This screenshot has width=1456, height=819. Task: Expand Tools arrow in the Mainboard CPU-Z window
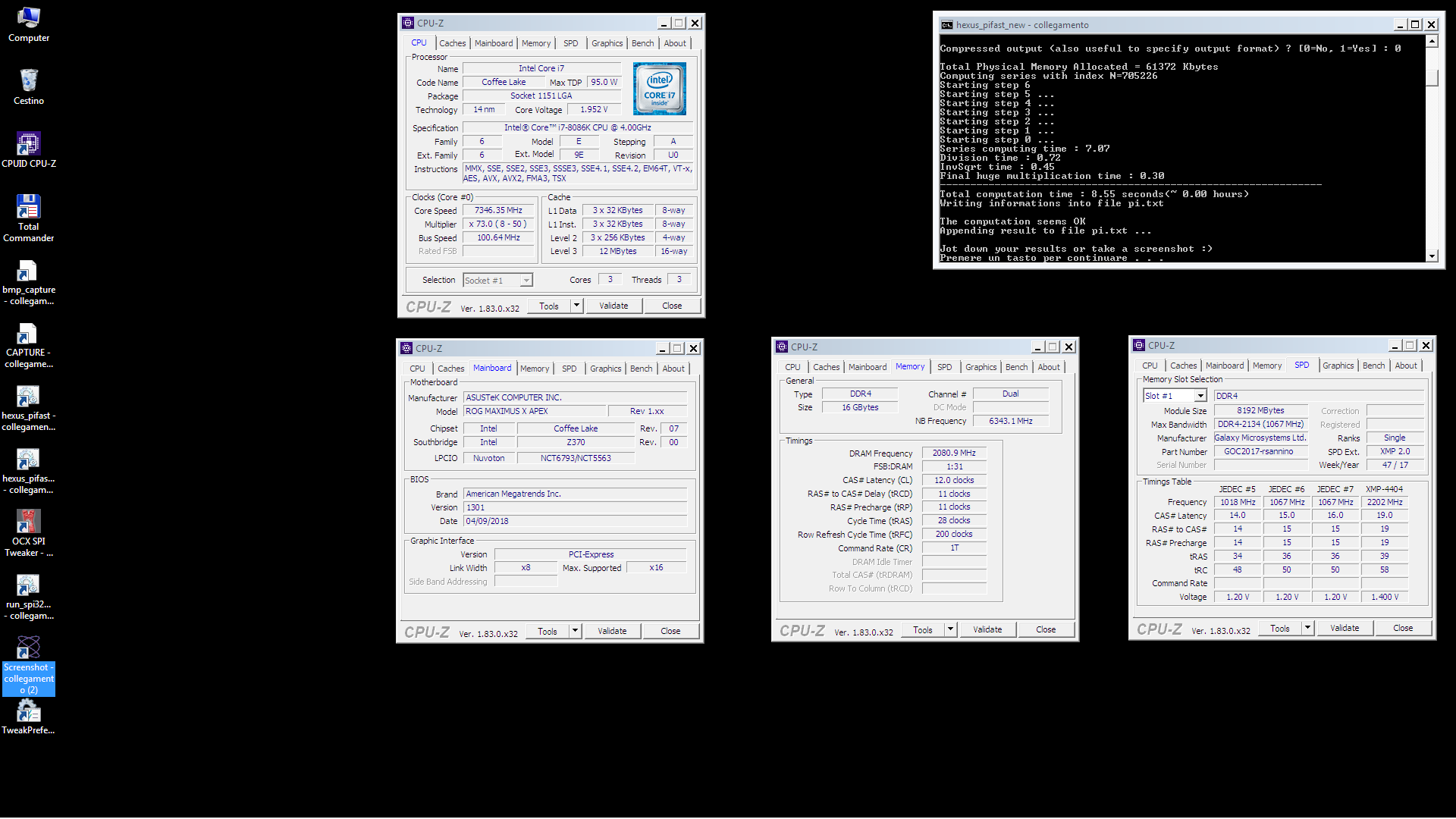[x=575, y=631]
